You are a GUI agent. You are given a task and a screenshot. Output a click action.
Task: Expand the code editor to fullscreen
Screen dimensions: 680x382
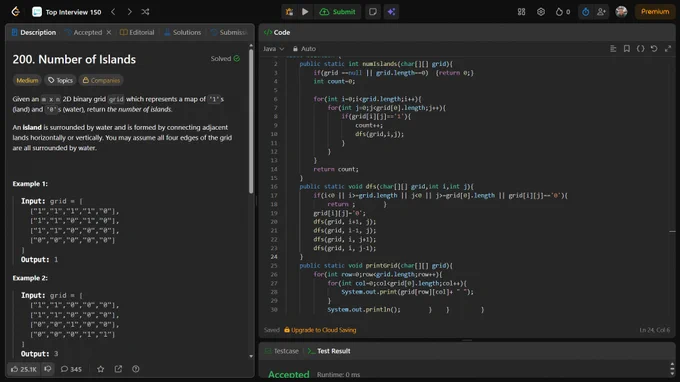668,49
